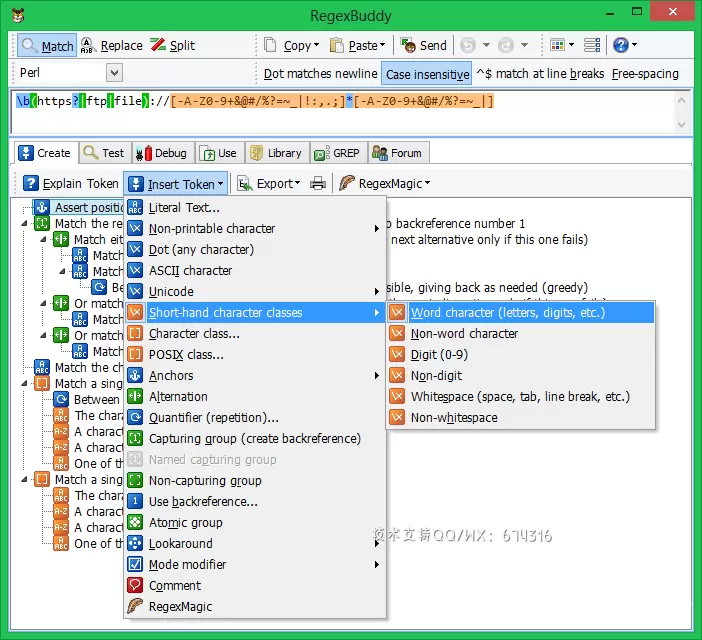
Task: Click the Use backreference number icon
Action: [x=135, y=501]
